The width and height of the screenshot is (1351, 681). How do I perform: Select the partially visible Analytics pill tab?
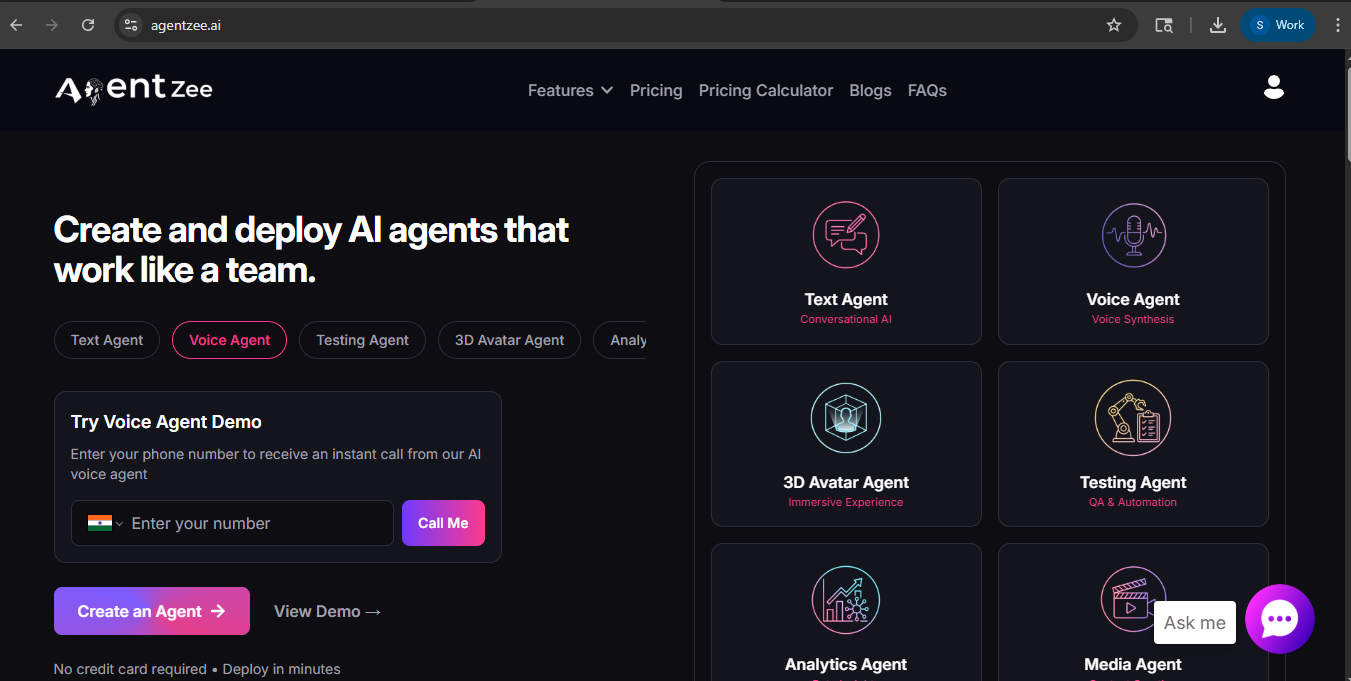click(x=621, y=340)
